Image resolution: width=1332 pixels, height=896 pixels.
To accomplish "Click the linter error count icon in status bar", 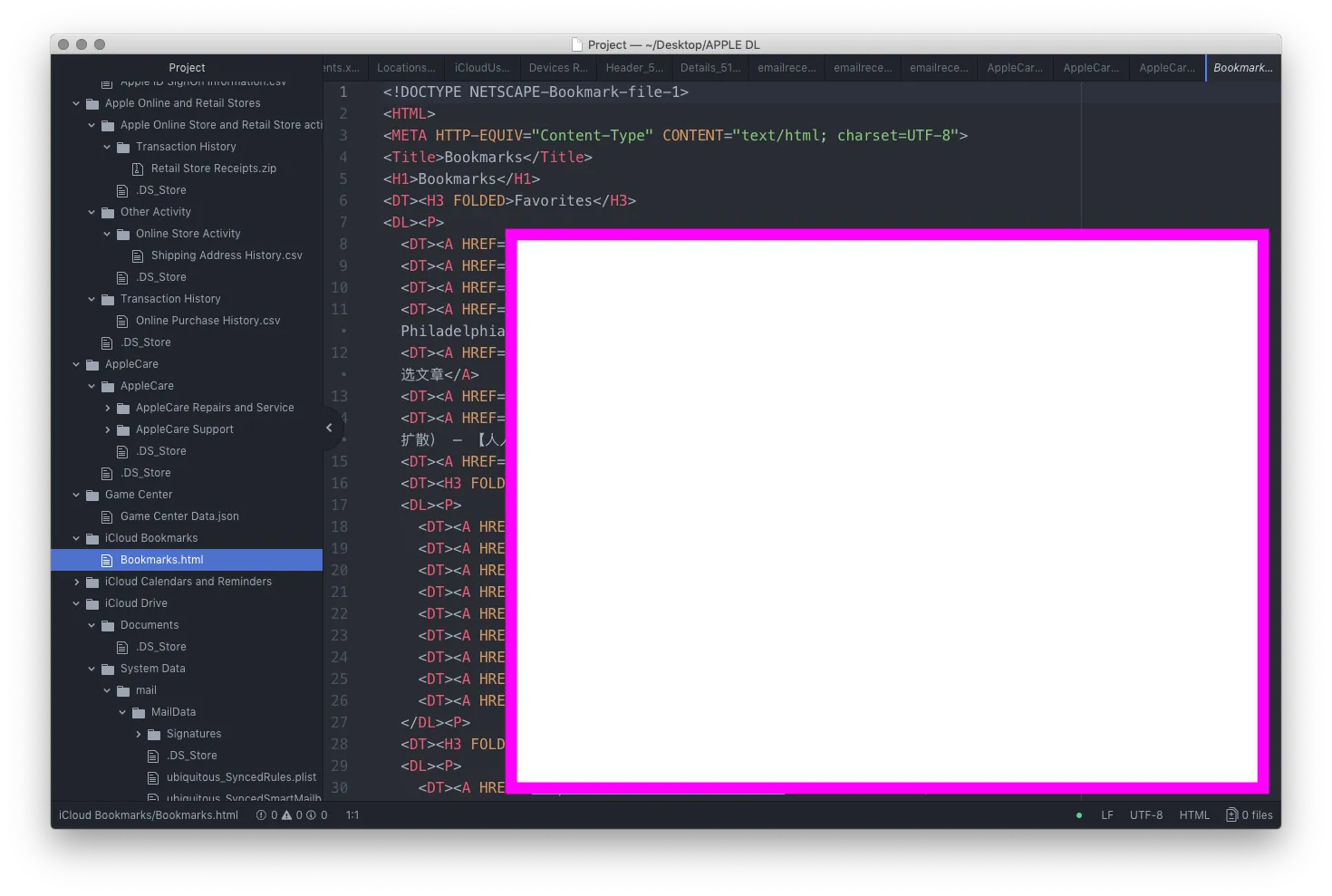I will click(x=261, y=815).
